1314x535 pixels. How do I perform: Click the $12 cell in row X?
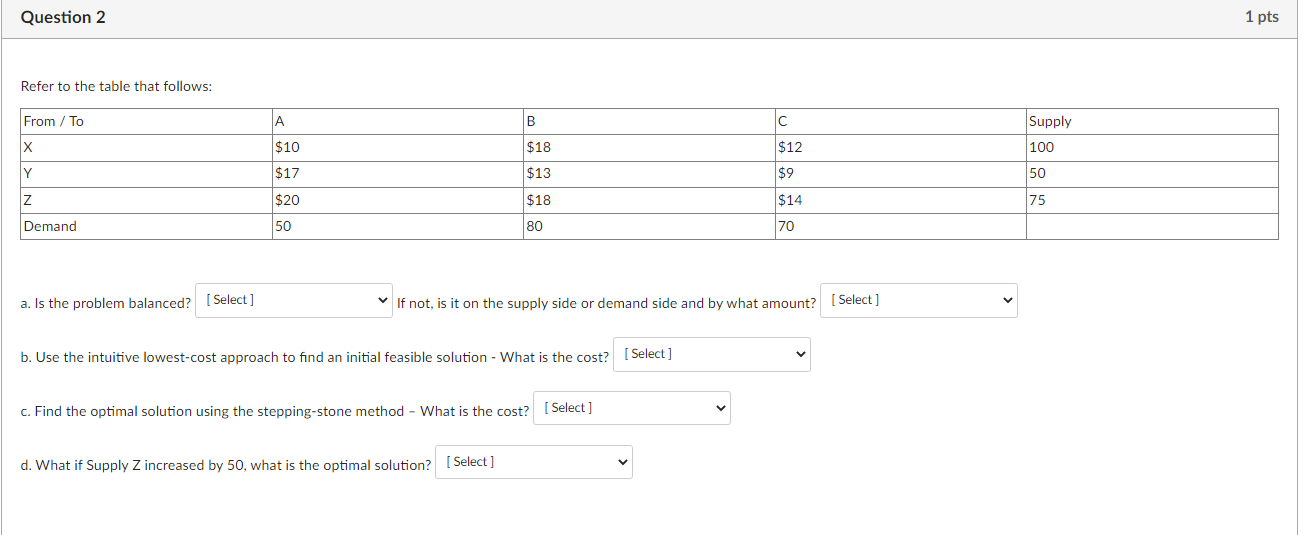pyautogui.click(x=900, y=148)
